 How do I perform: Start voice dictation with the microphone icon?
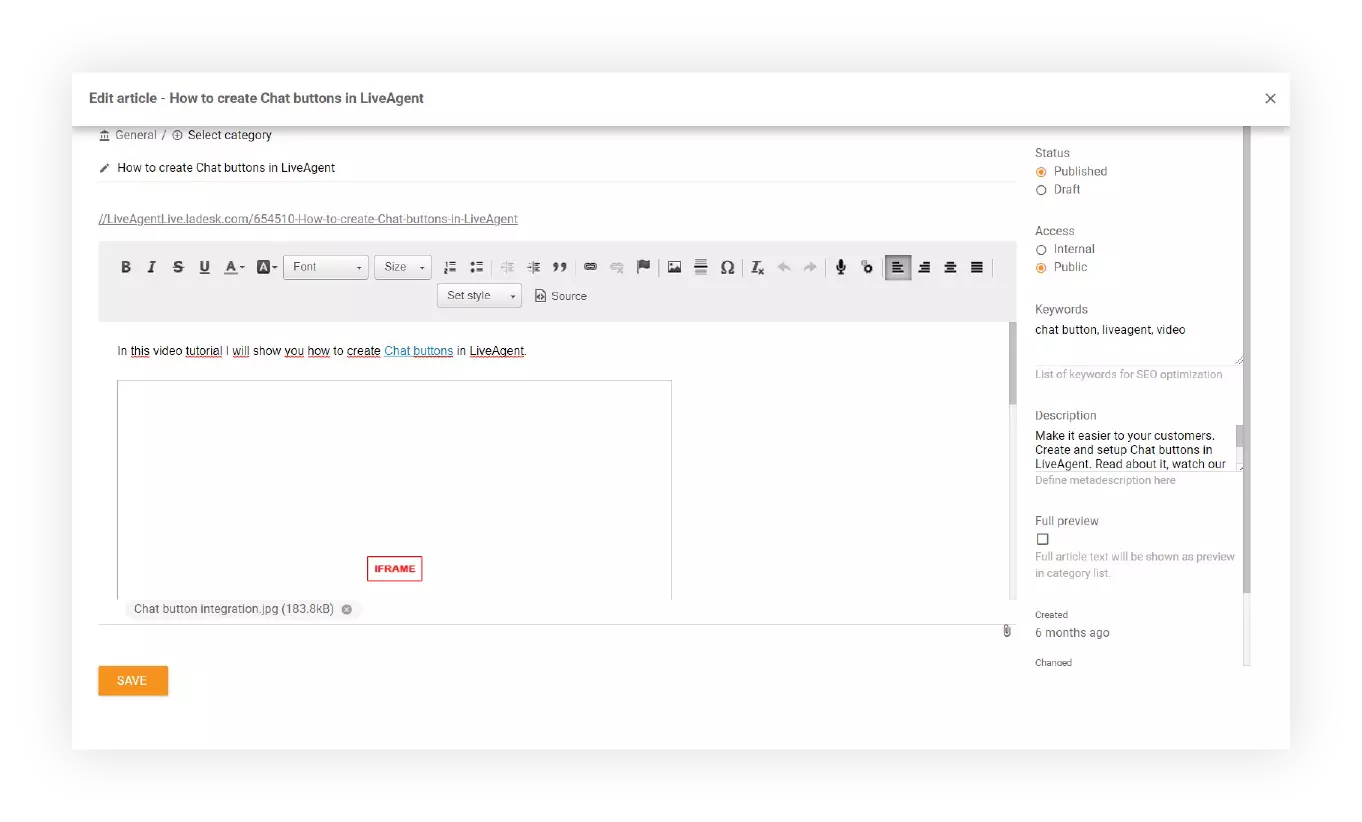click(840, 267)
